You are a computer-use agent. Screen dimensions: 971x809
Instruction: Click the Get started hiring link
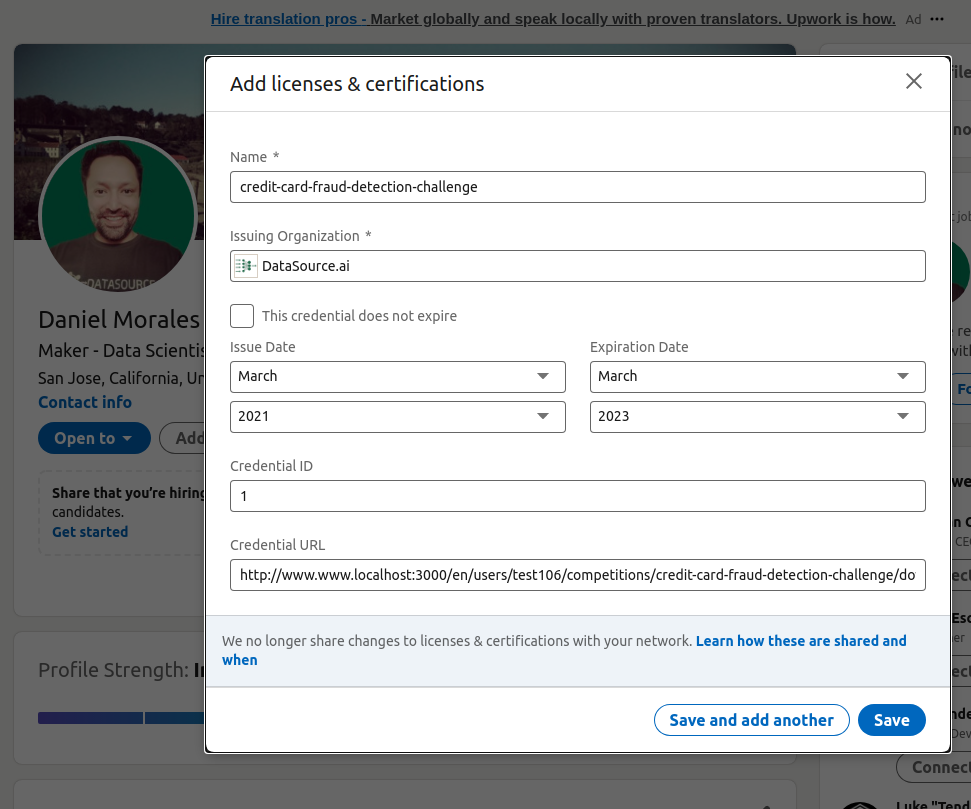point(90,532)
